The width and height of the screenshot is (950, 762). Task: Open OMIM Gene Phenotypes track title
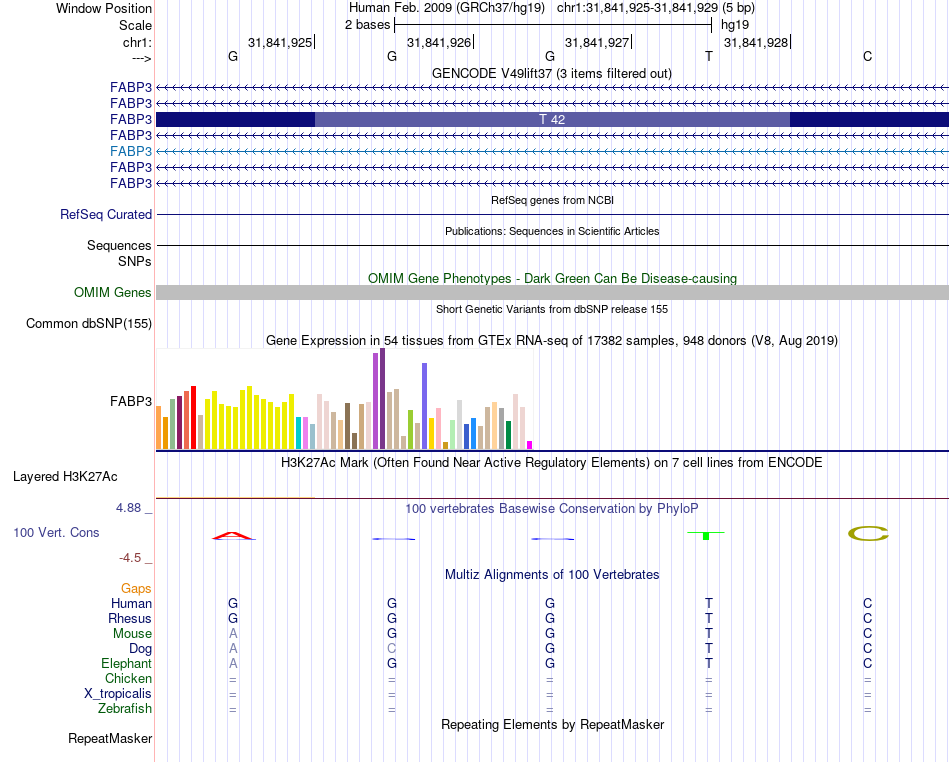pyautogui.click(x=552, y=279)
